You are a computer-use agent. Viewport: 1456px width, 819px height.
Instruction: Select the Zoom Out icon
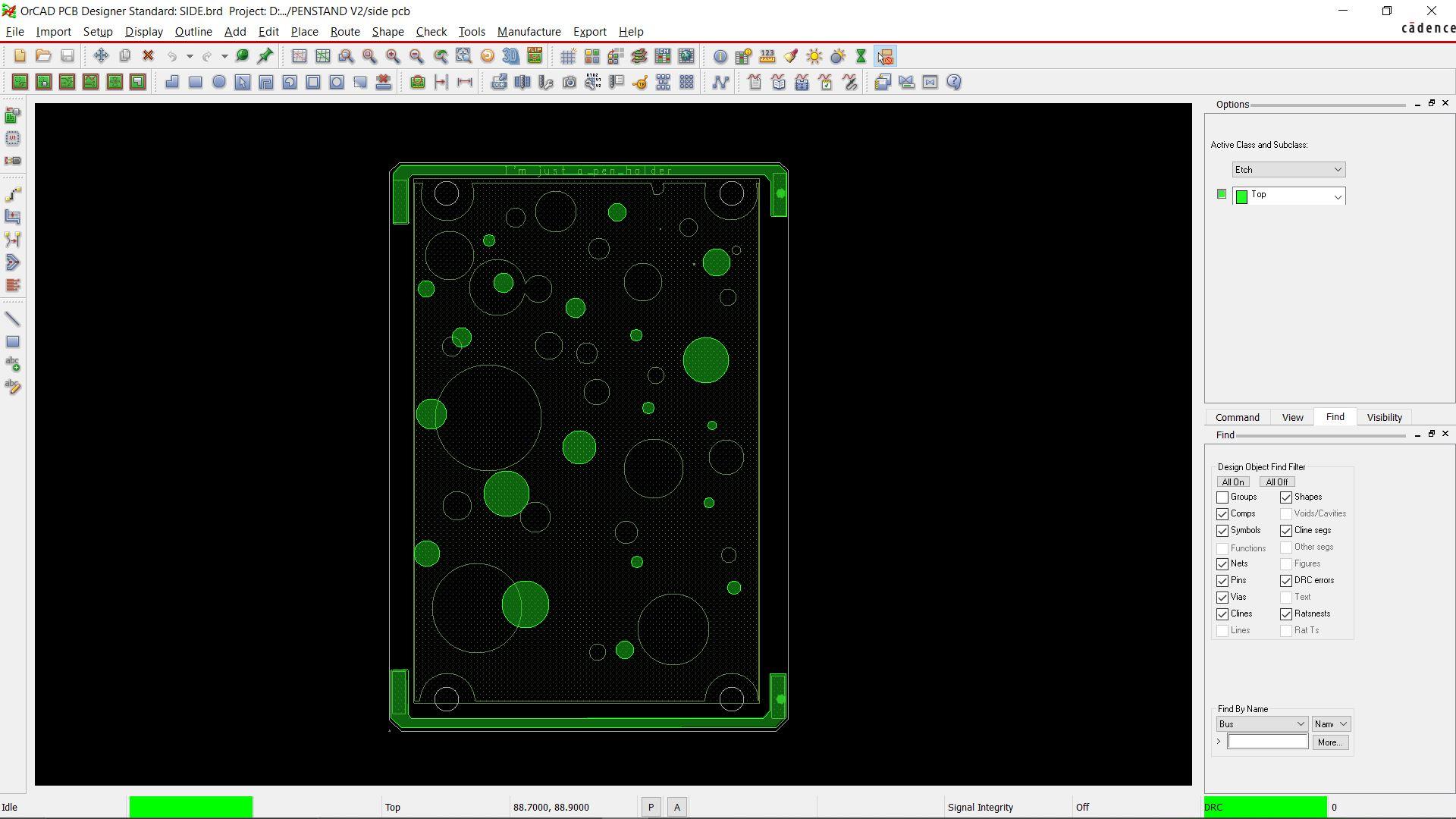tap(416, 56)
